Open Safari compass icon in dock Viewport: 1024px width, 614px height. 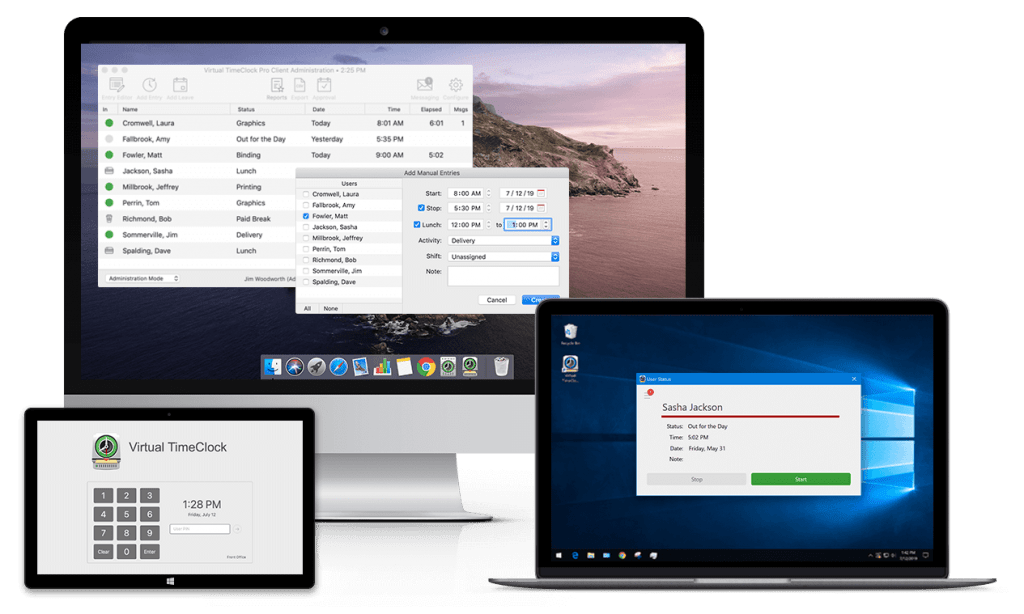(338, 367)
